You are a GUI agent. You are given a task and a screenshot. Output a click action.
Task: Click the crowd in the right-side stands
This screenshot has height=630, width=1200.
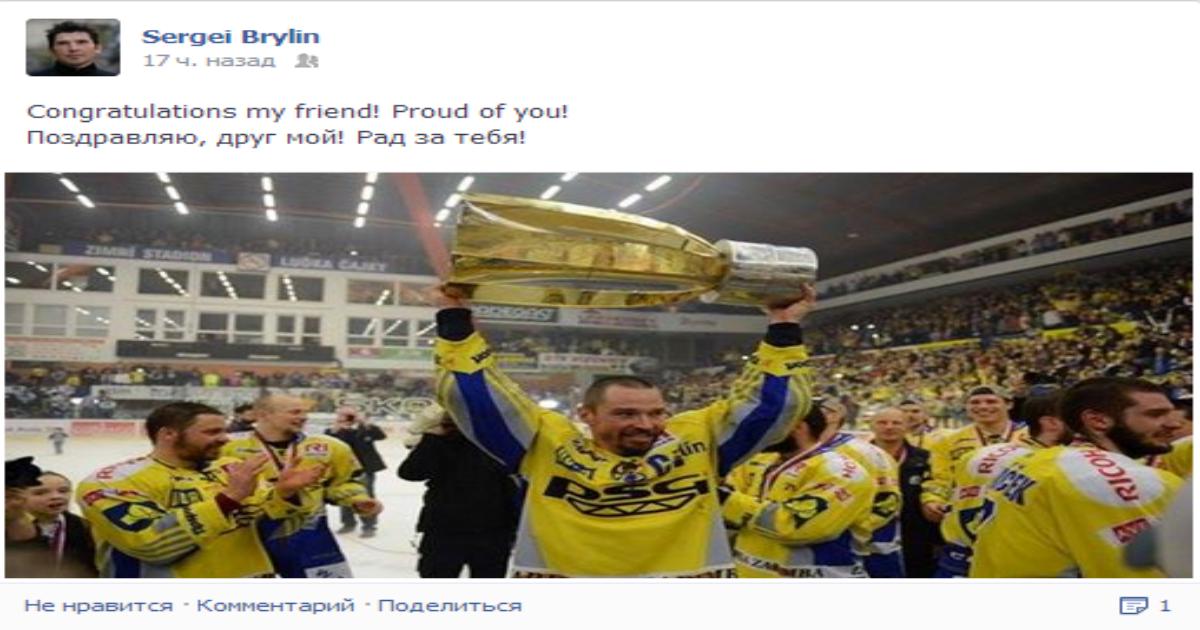pyautogui.click(x=1000, y=330)
